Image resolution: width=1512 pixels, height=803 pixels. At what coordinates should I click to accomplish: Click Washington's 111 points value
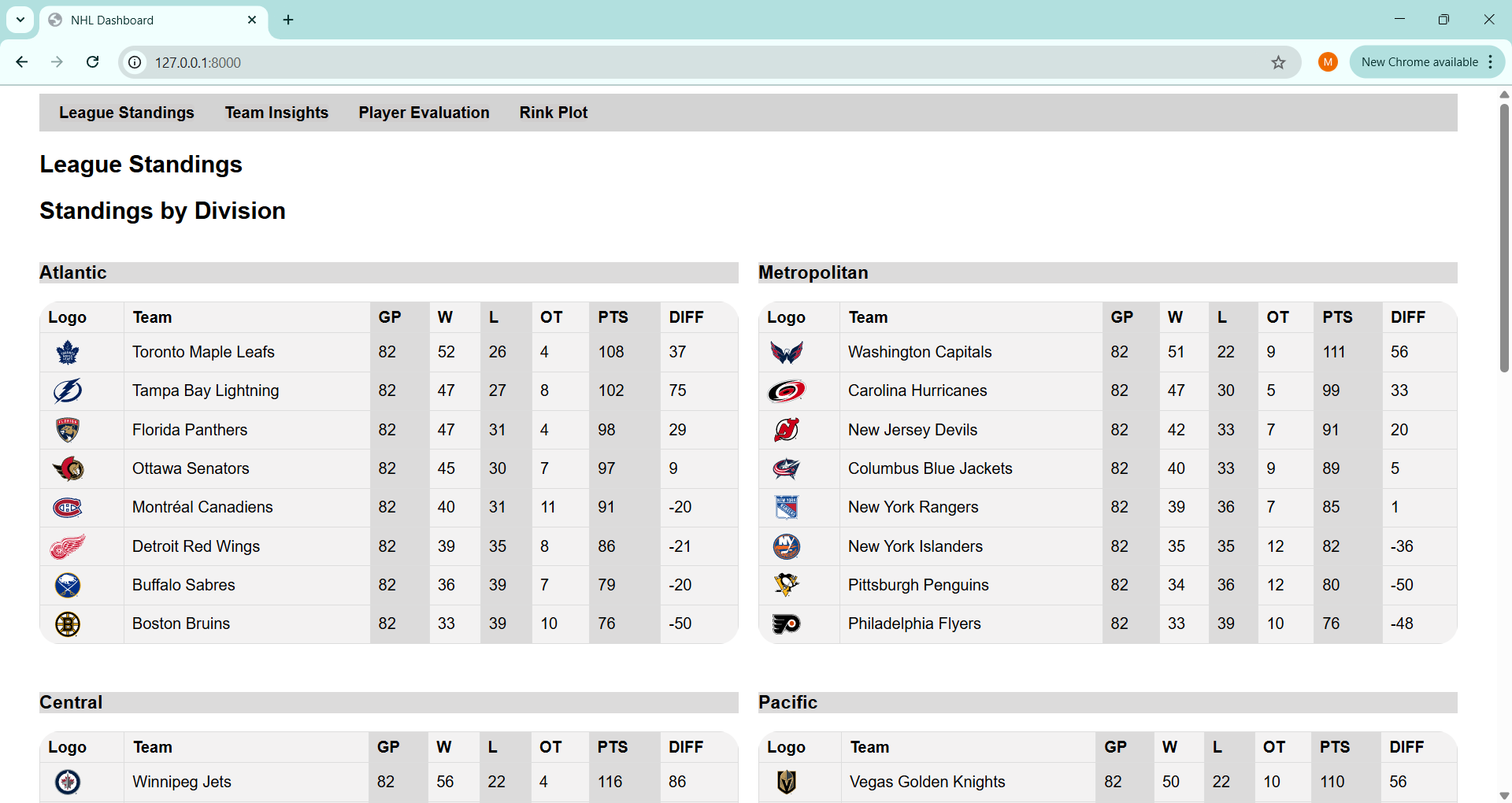1334,352
